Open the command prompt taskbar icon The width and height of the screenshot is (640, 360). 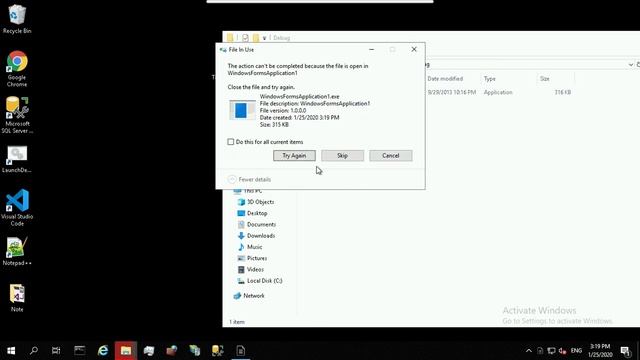[x=80, y=351]
